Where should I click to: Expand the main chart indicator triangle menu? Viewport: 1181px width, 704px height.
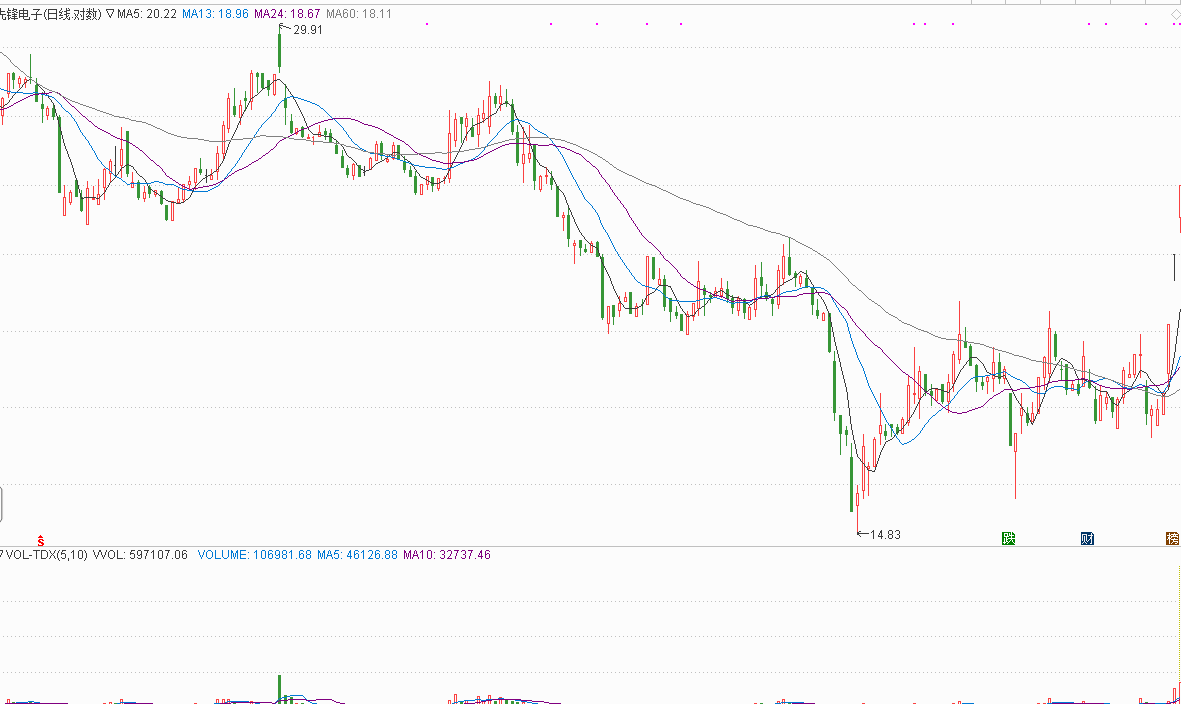110,14
